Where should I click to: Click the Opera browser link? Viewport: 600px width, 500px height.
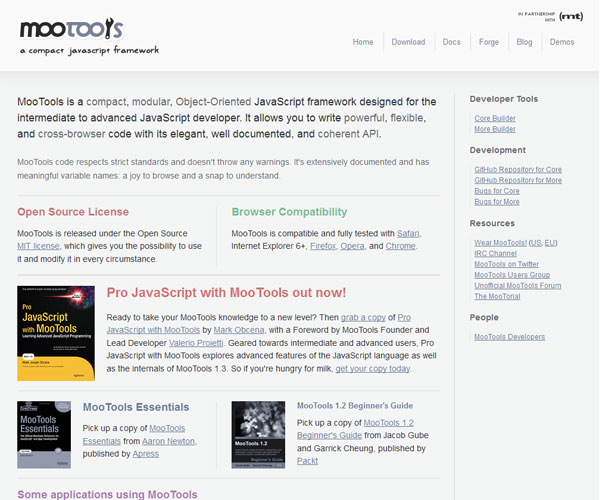(352, 246)
